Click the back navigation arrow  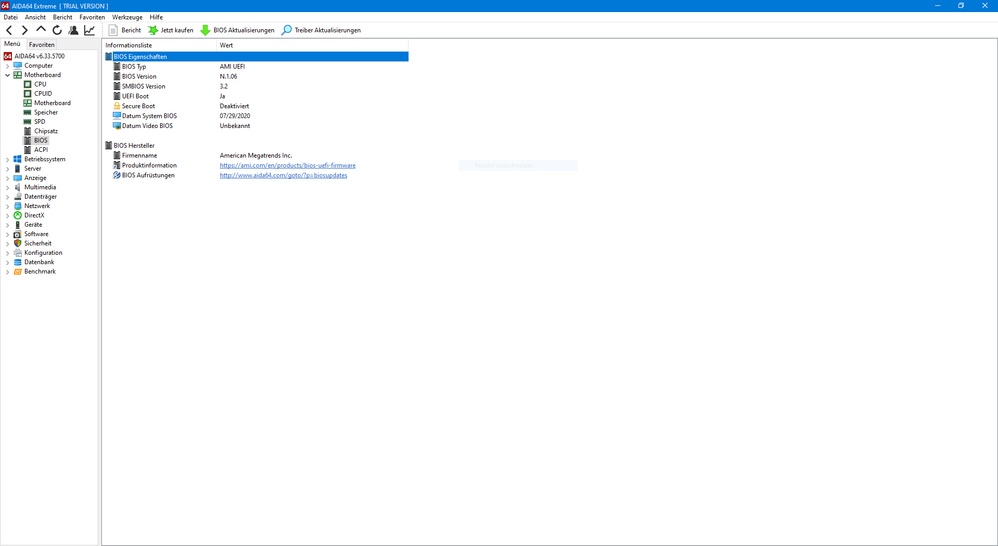pyautogui.click(x=10, y=30)
